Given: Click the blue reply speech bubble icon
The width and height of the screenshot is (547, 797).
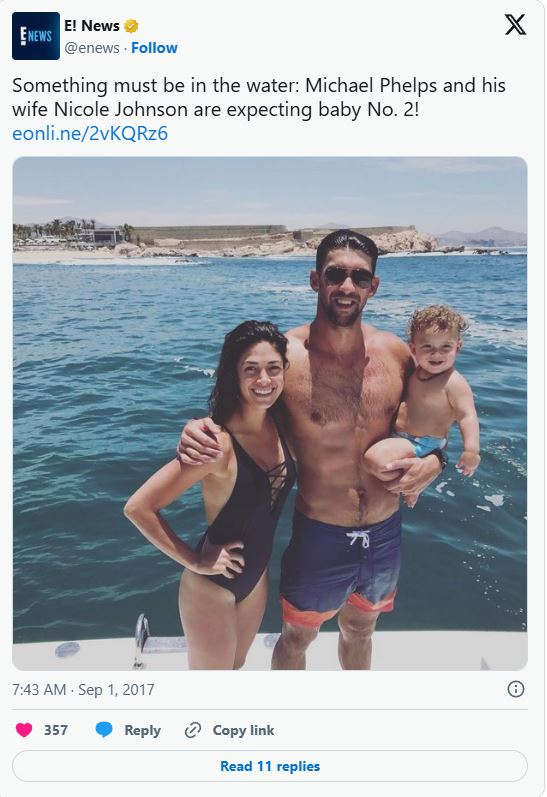Looking at the screenshot, I should click(x=104, y=730).
